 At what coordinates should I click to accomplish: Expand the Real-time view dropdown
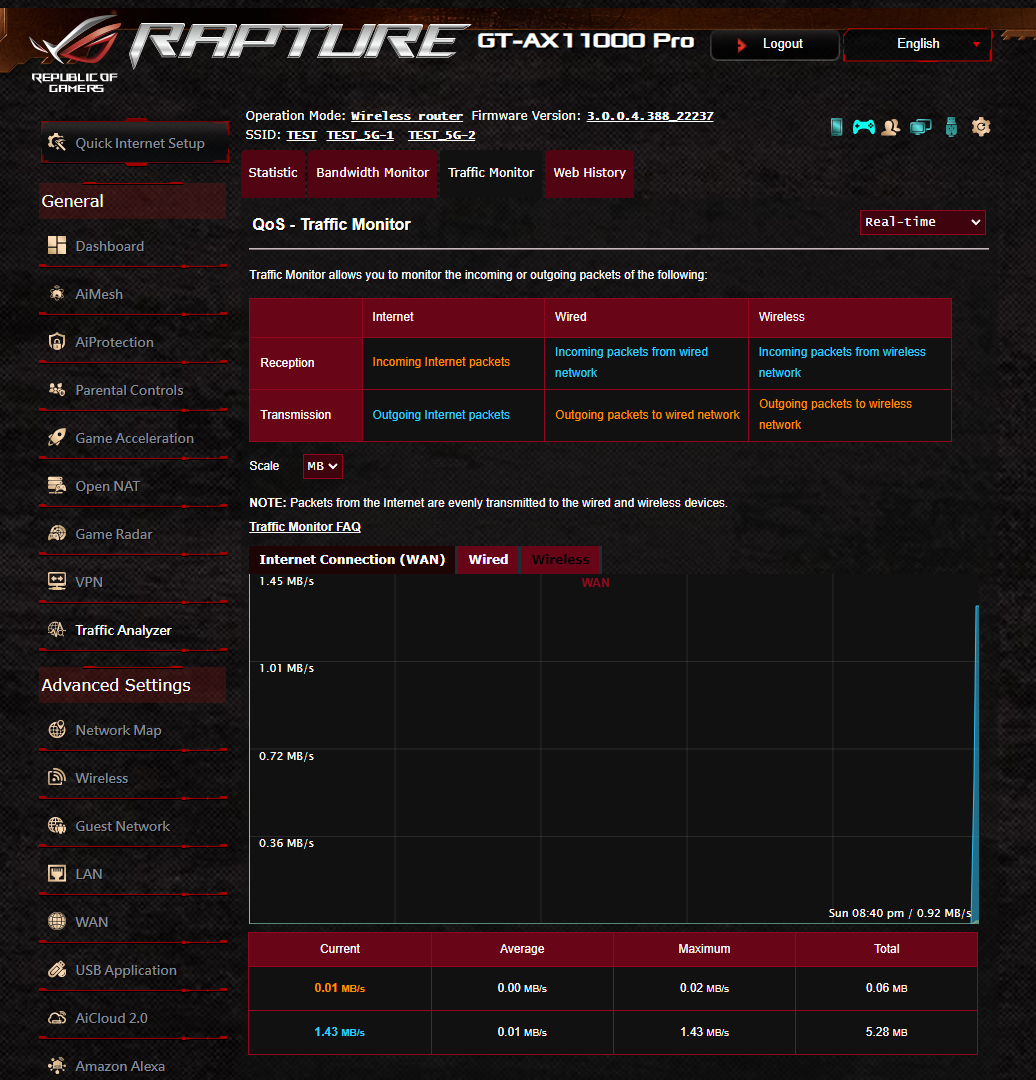click(922, 222)
